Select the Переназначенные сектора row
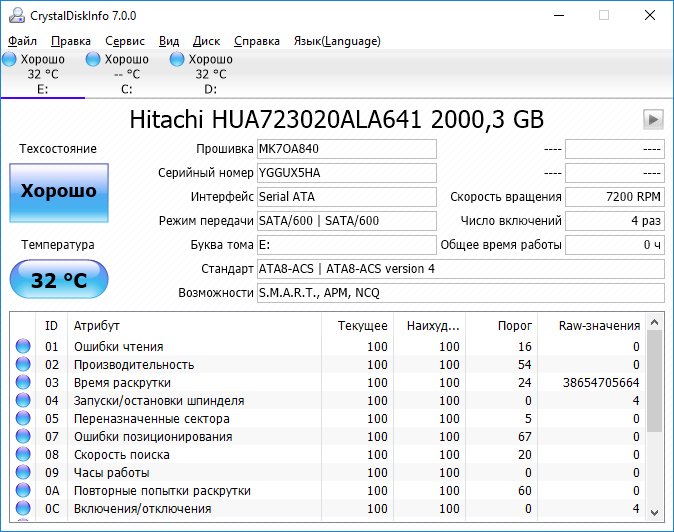 pos(328,419)
